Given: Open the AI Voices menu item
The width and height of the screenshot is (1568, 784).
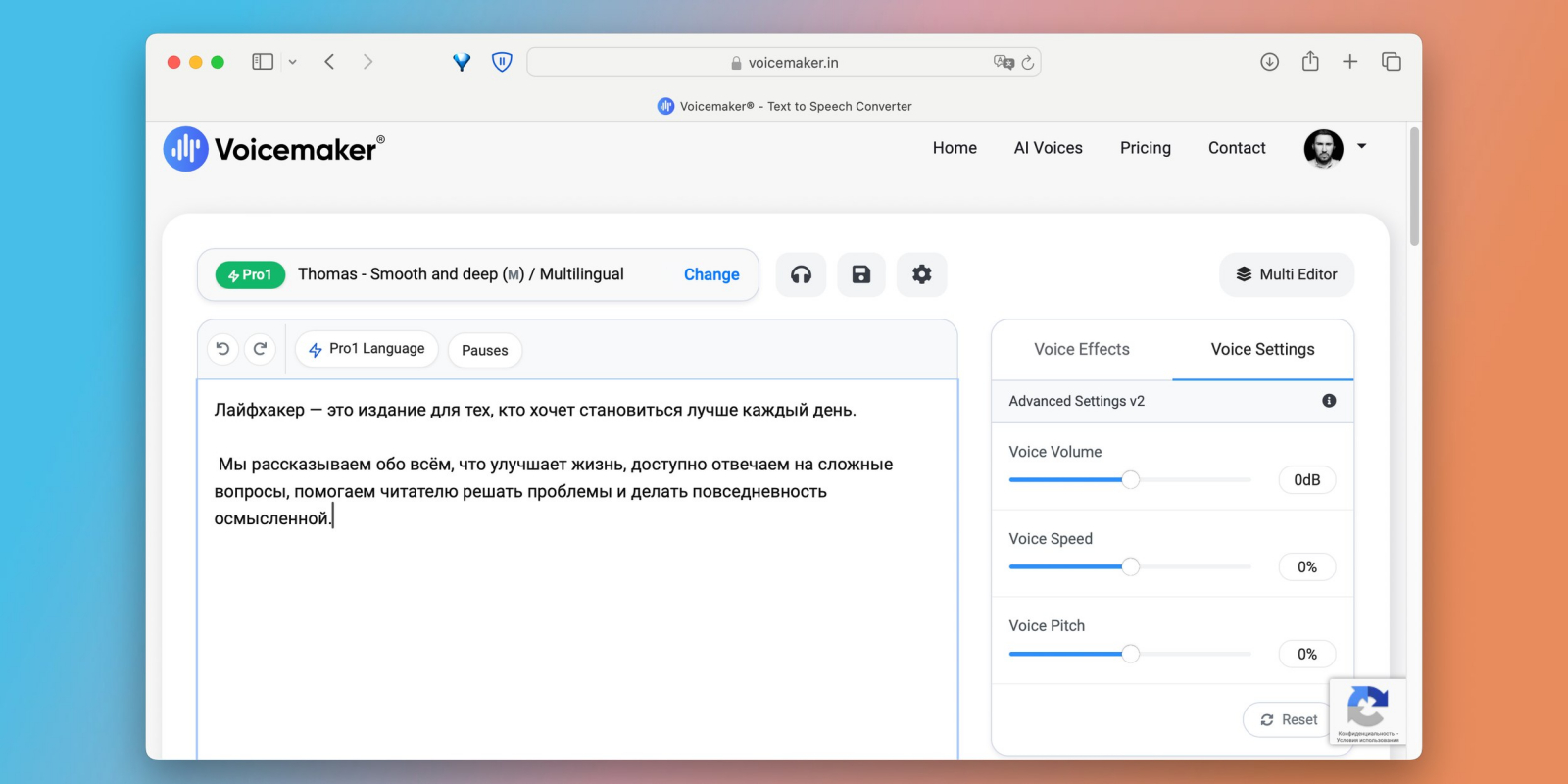Looking at the screenshot, I should coord(1048,148).
